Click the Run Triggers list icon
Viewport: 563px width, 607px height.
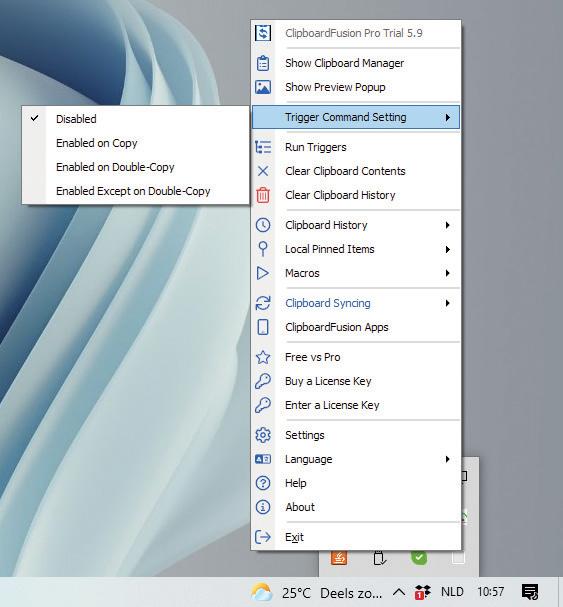click(x=263, y=147)
